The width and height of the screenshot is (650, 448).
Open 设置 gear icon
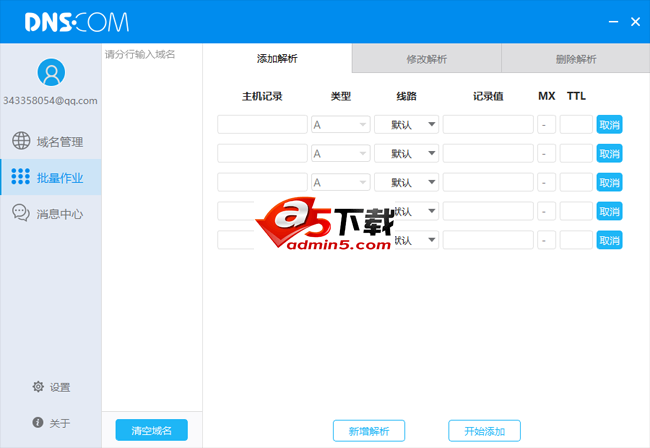(x=38, y=386)
